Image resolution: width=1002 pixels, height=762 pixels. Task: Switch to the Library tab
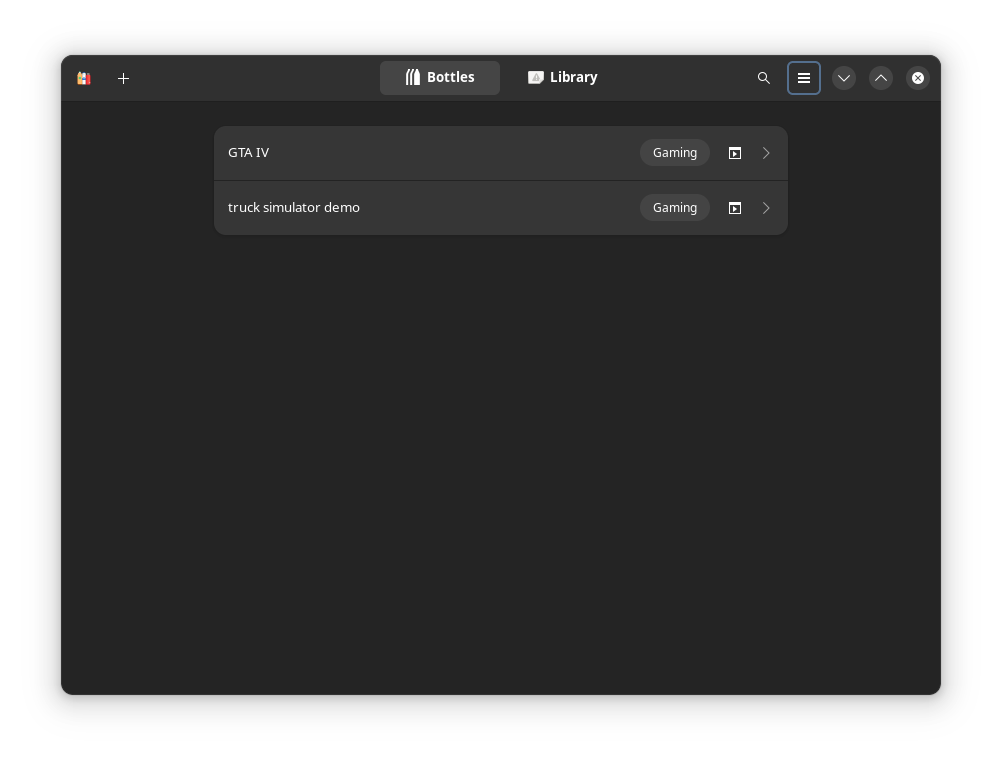pyautogui.click(x=562, y=78)
